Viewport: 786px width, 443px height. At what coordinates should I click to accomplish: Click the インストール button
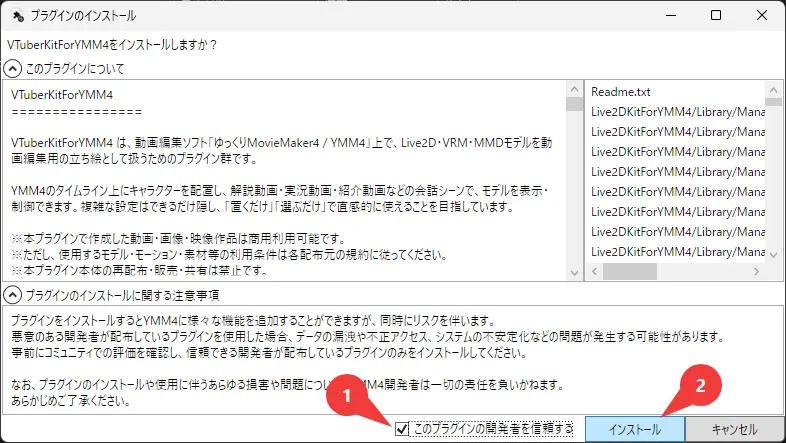pos(635,429)
